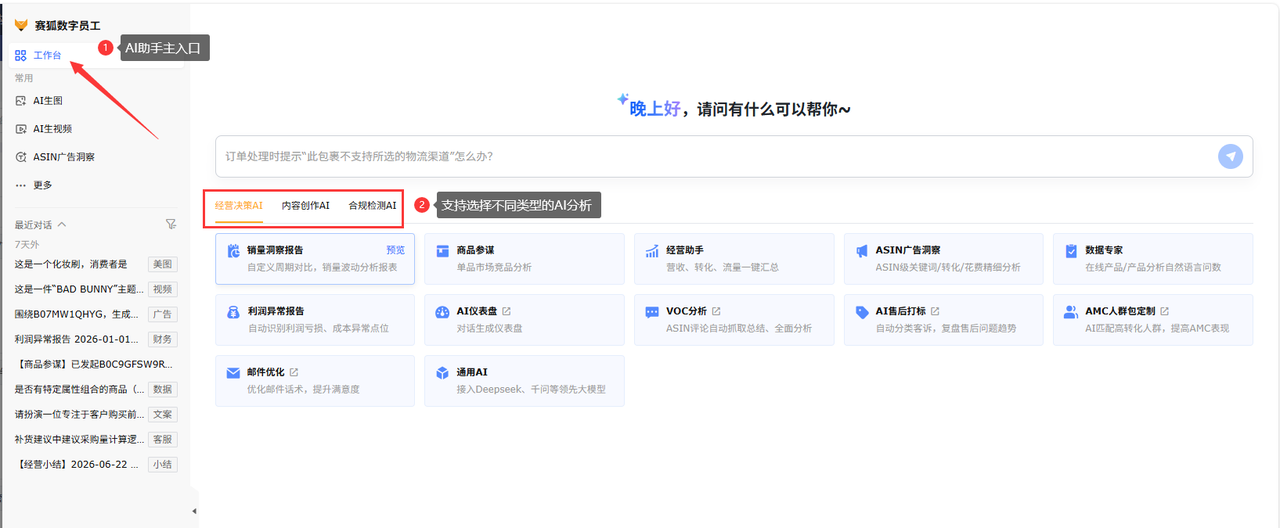
Task: Click the external link icon beside AI仪表盘
Action: tap(506, 311)
